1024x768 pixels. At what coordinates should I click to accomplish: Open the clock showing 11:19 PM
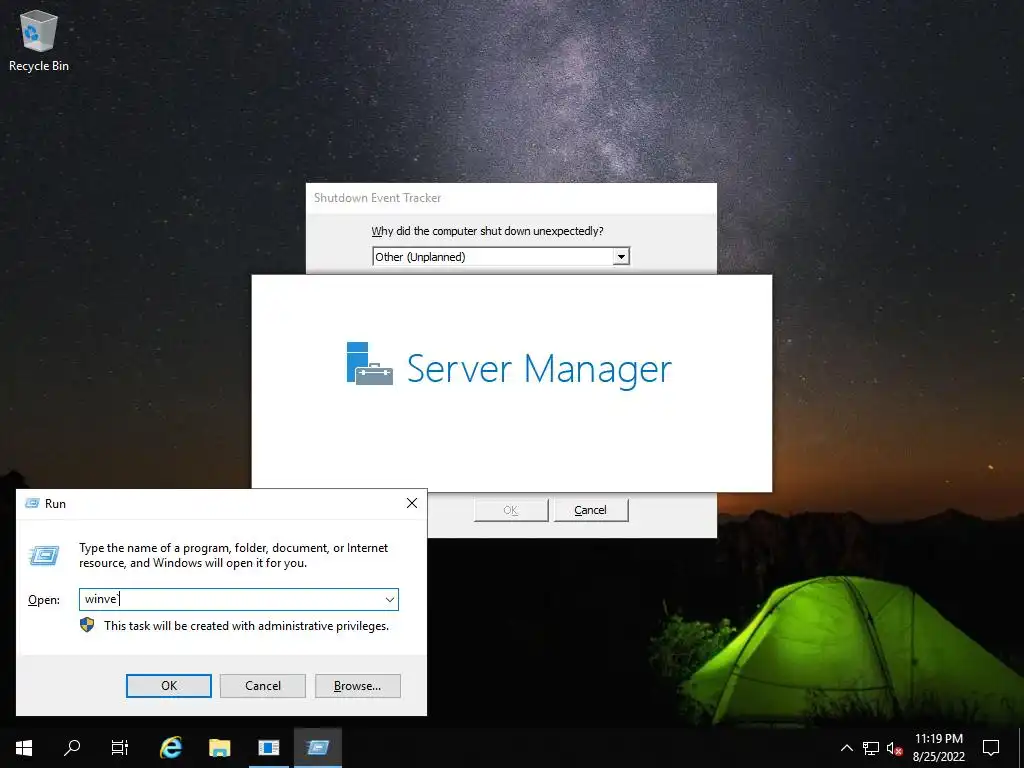pos(938,748)
